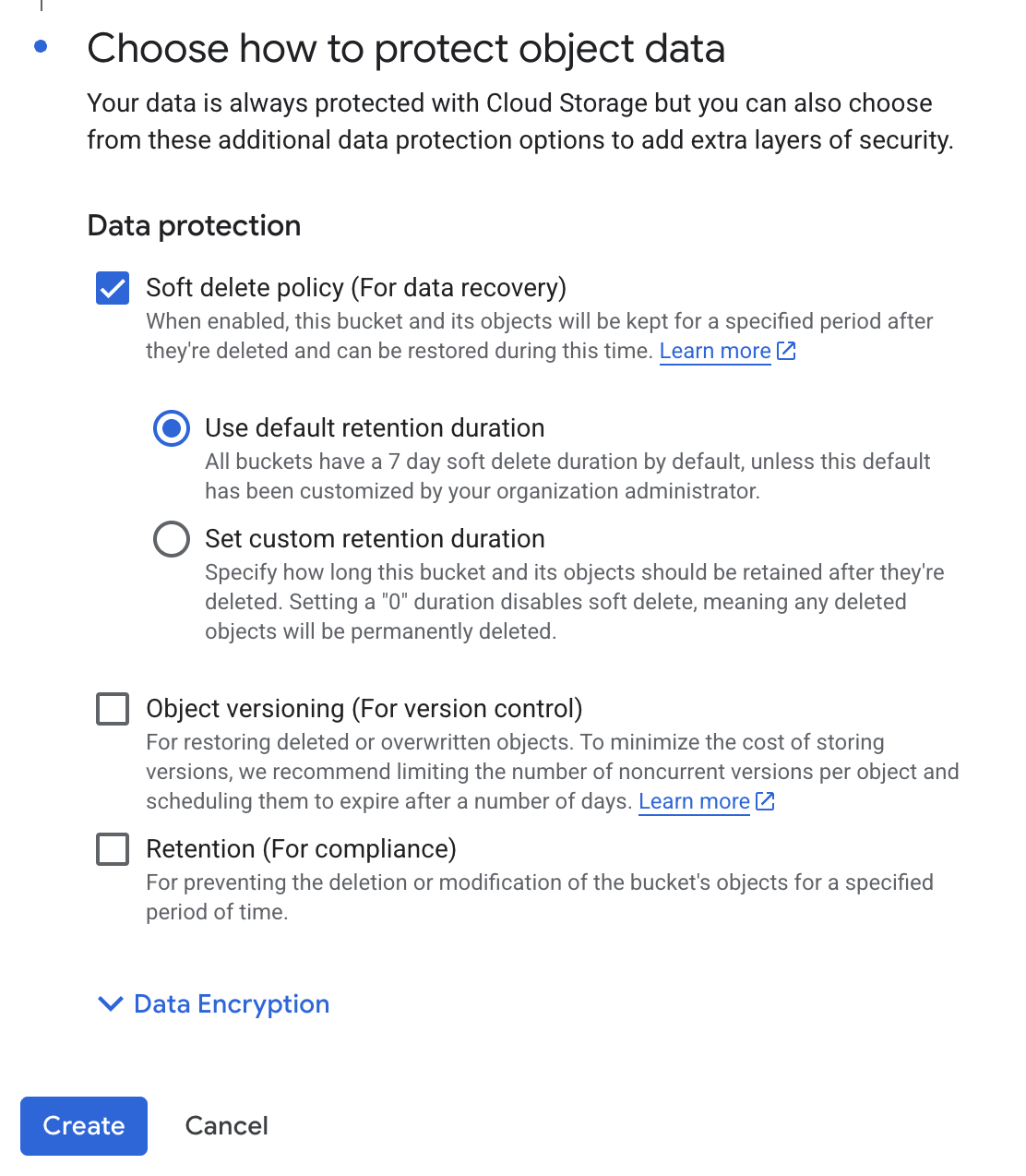This screenshot has height=1176, width=1026.
Task: Click external link icon after versioning Learn more
Action: (765, 801)
